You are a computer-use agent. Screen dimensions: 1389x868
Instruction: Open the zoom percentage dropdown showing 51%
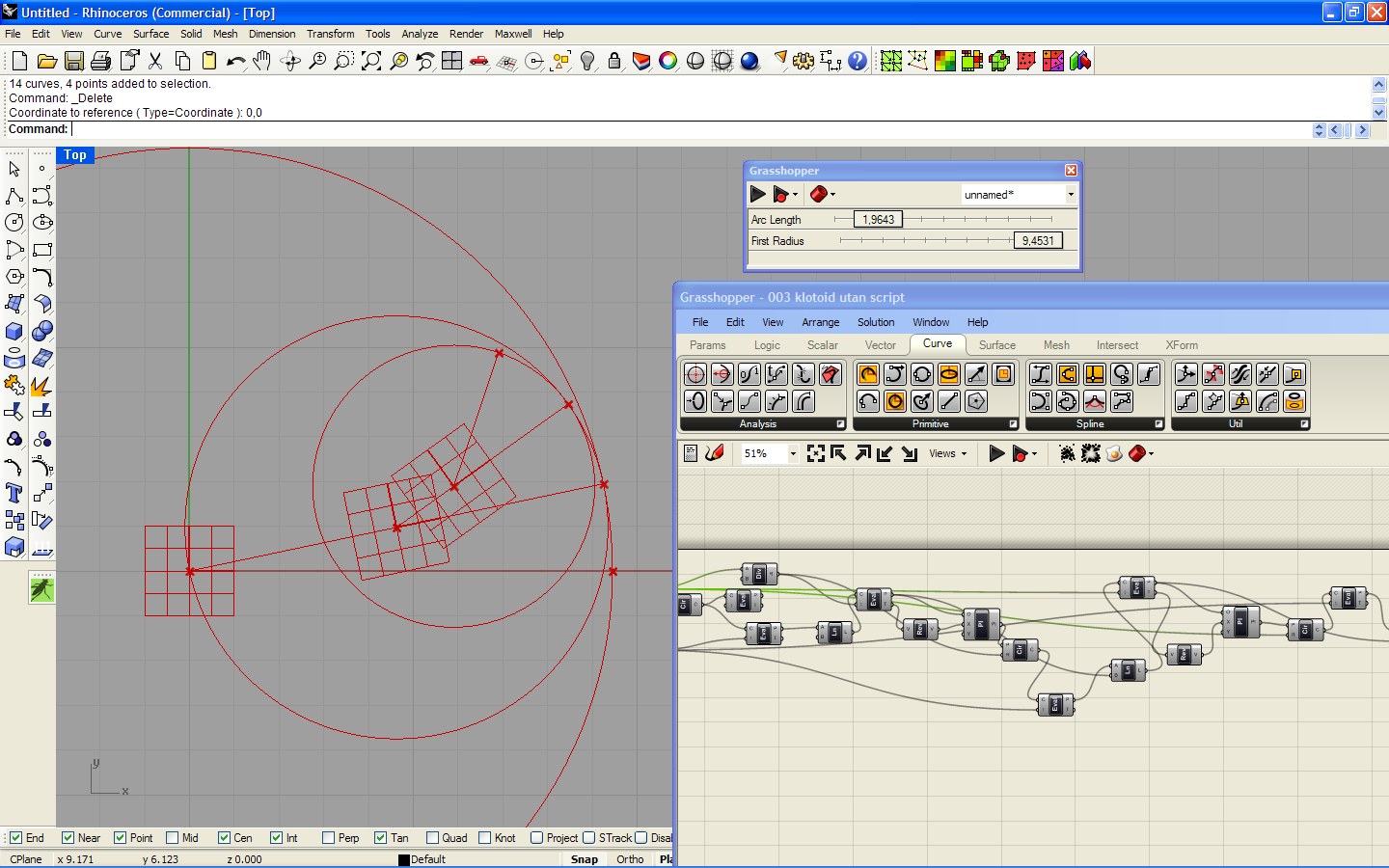[793, 453]
